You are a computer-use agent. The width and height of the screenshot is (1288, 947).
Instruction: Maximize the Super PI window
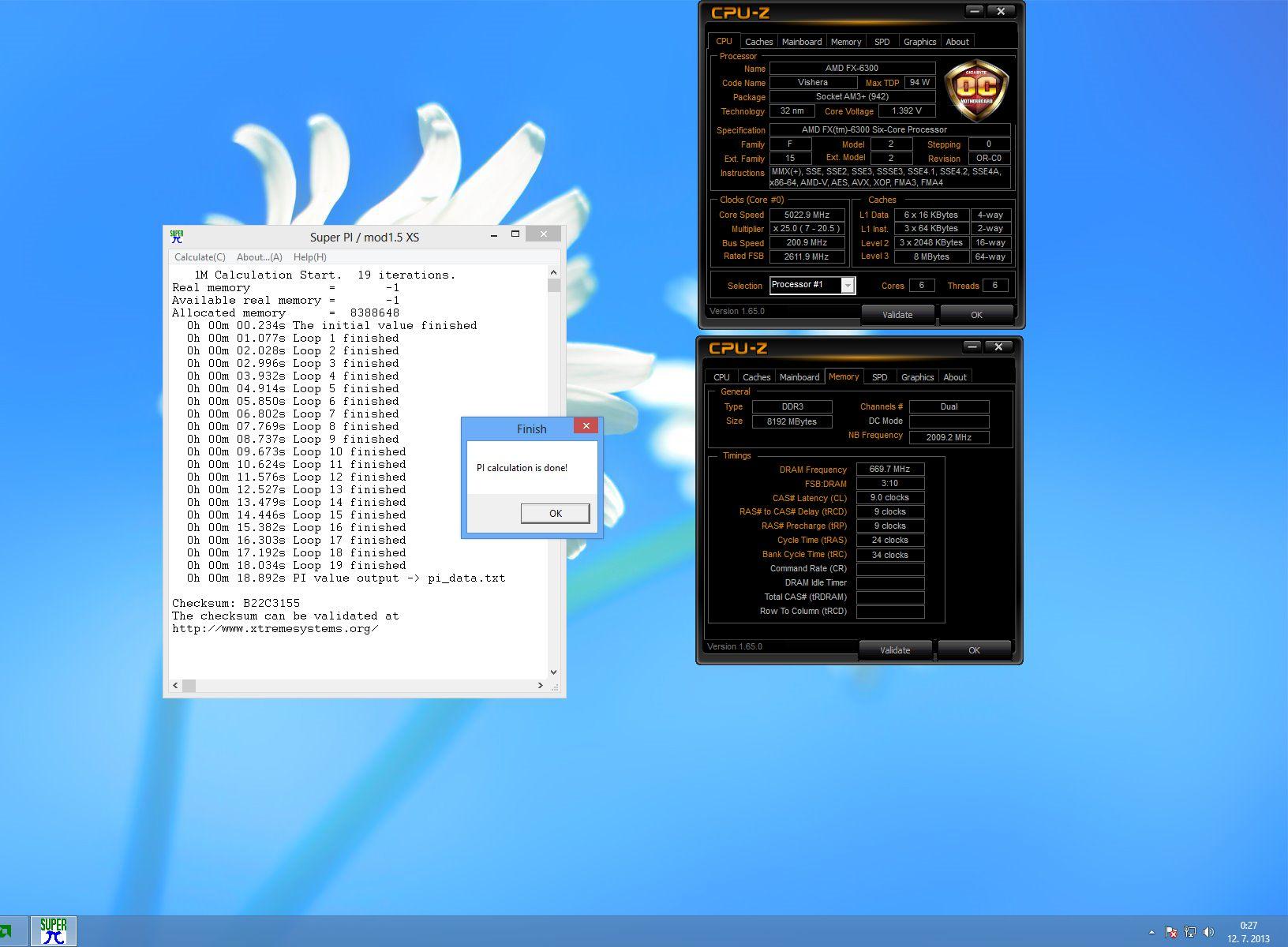pos(515,235)
